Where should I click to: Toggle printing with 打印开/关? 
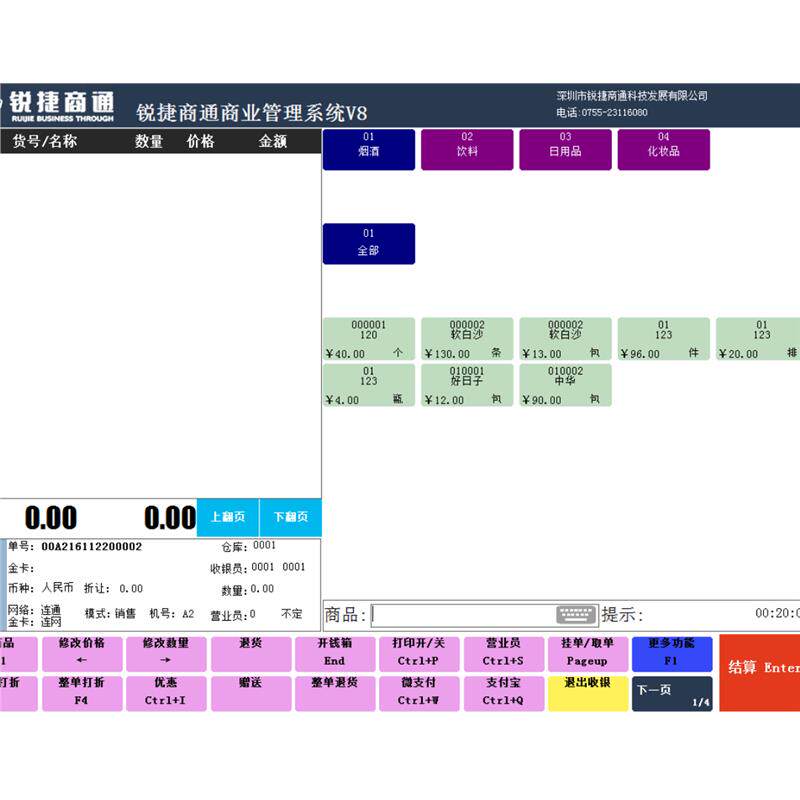tap(419, 653)
